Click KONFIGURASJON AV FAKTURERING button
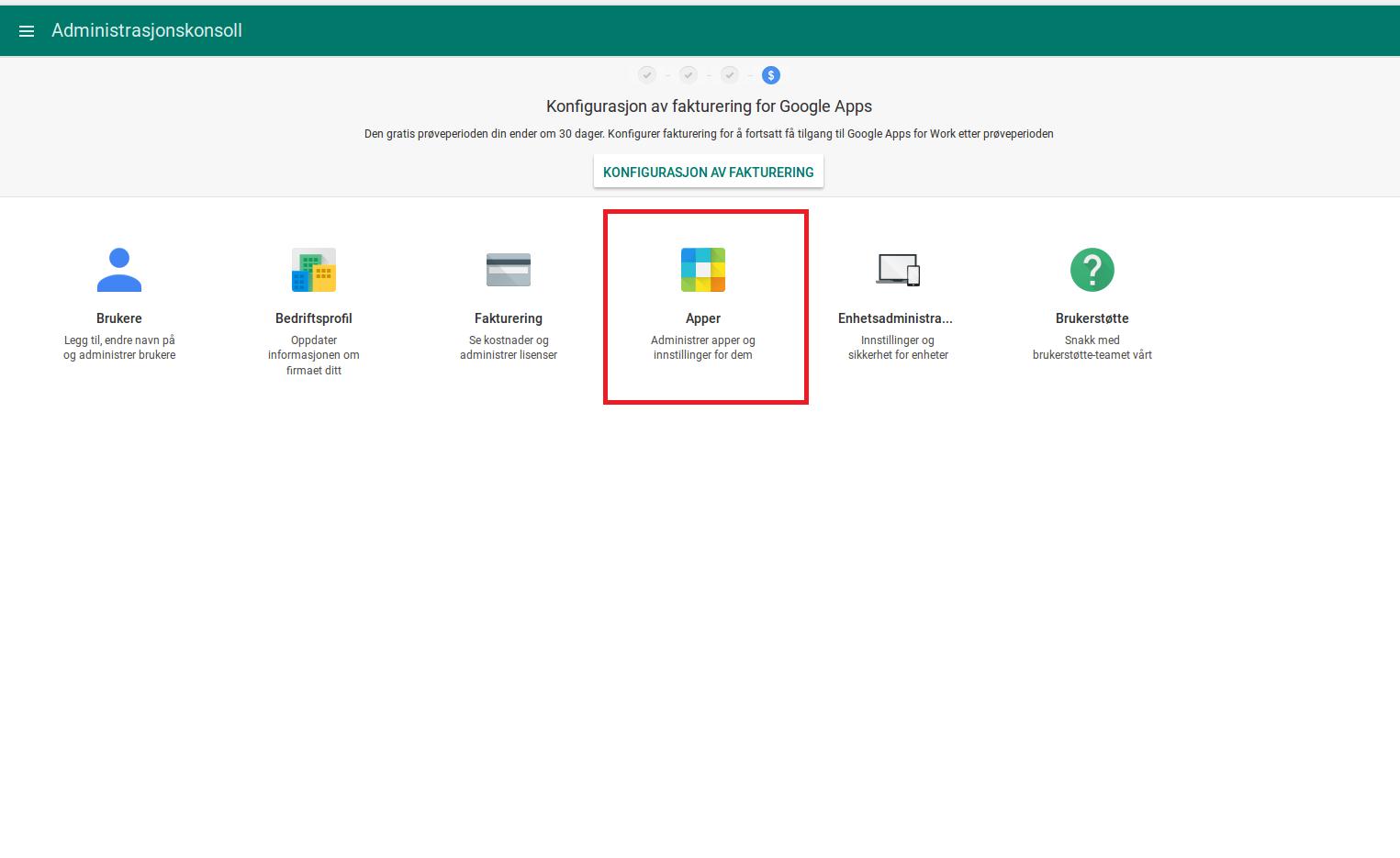The image size is (1400, 858). coord(709,172)
